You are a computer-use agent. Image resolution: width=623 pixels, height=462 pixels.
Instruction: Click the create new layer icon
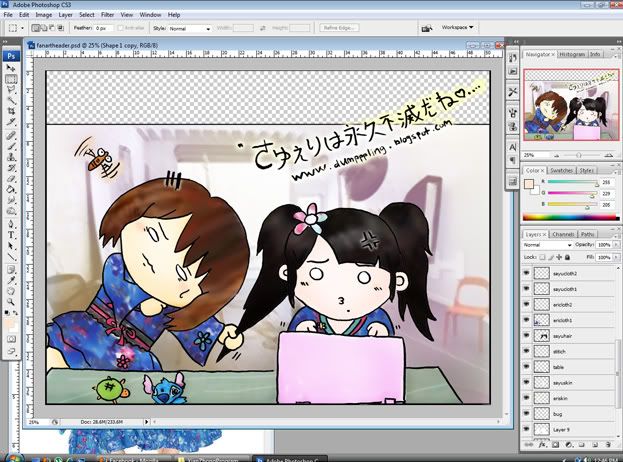click(x=595, y=445)
